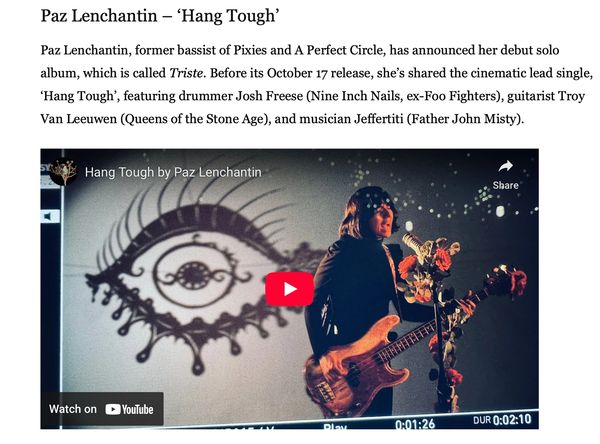Click the article heading Paz Lenchantin – 'Hang Tough'

click(160, 16)
